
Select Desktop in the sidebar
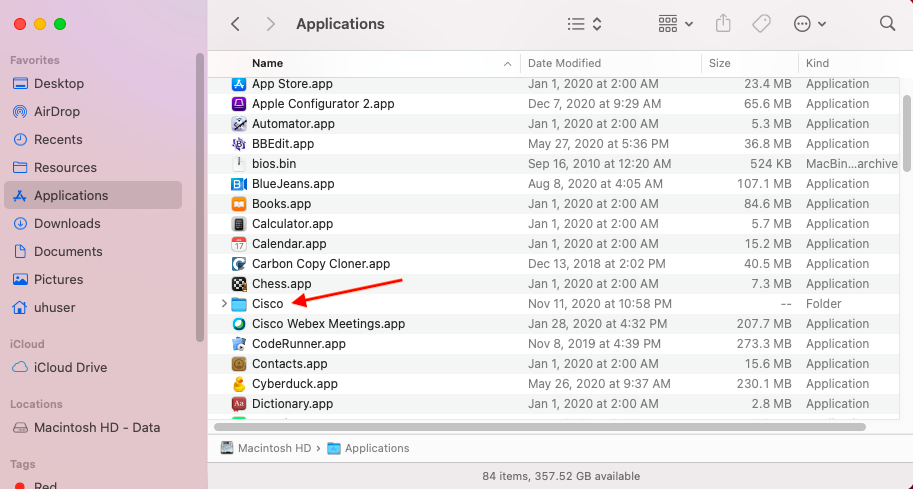pos(93,84)
